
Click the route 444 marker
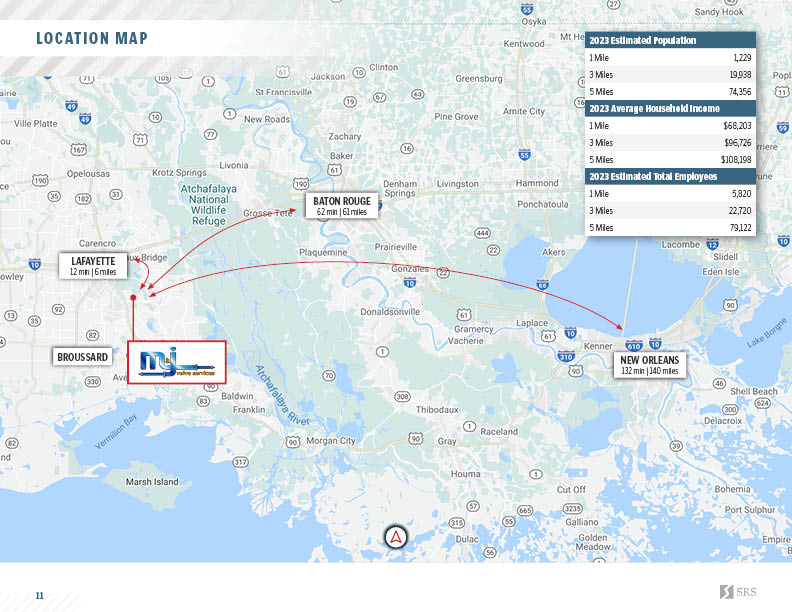click(482, 233)
